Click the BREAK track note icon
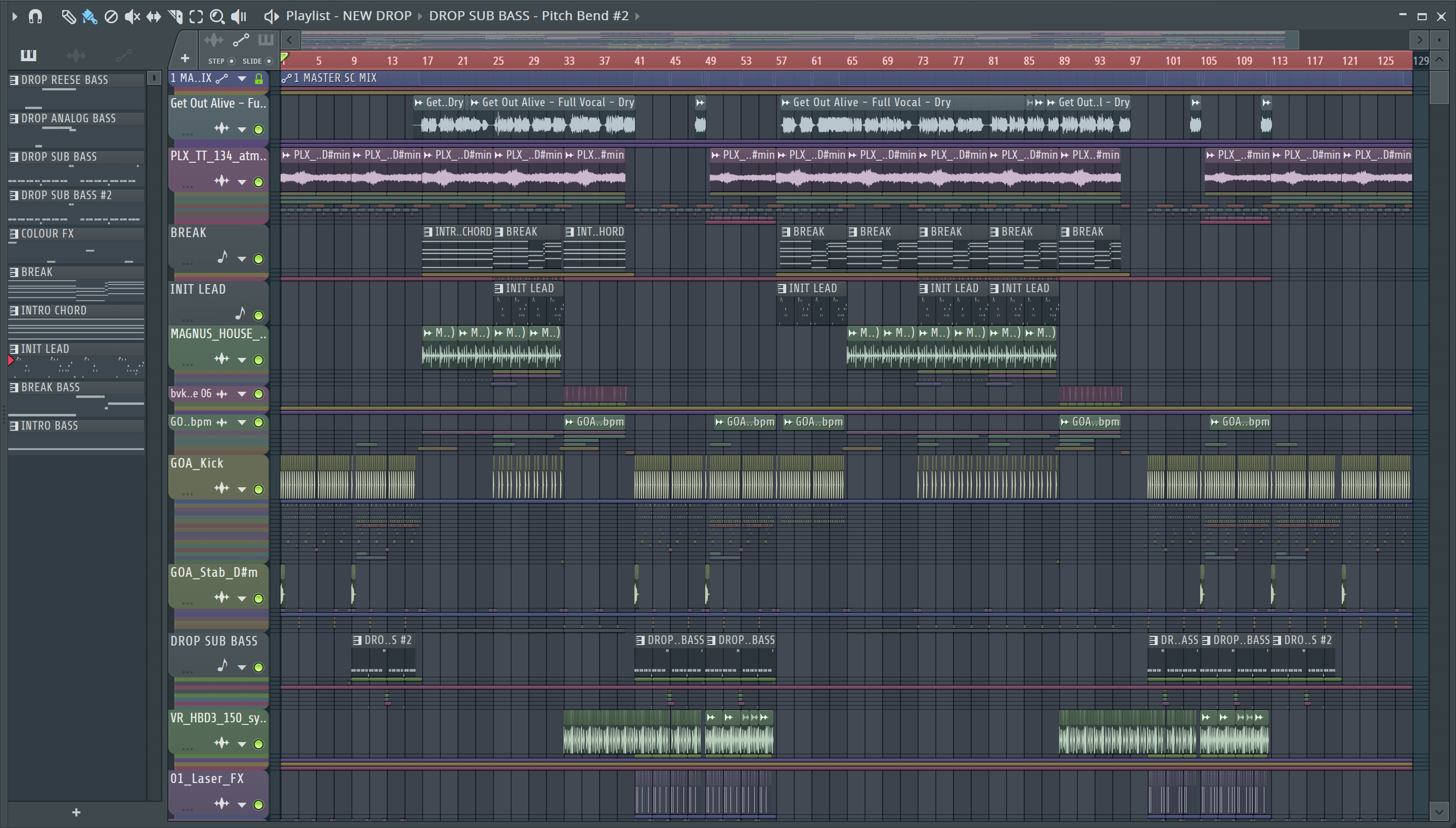The width and height of the screenshot is (1456, 828). [x=222, y=257]
